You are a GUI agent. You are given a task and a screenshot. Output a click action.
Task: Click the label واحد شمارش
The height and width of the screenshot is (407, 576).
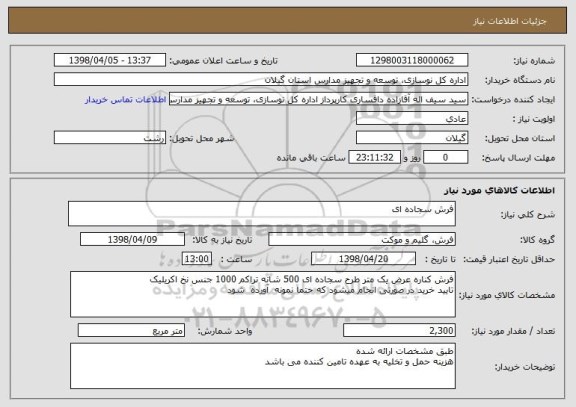click(x=225, y=331)
